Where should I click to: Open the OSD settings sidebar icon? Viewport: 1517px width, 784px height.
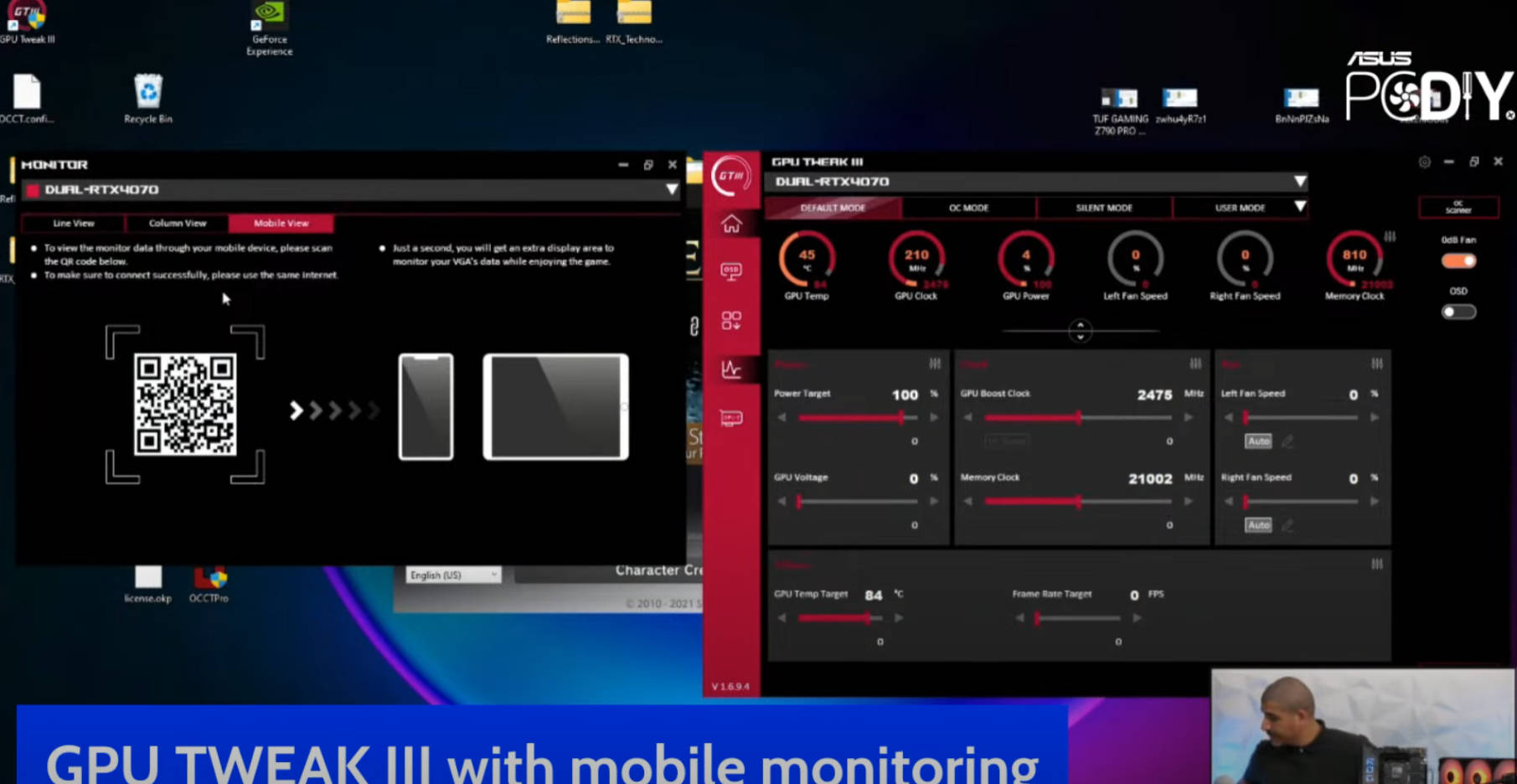731,271
